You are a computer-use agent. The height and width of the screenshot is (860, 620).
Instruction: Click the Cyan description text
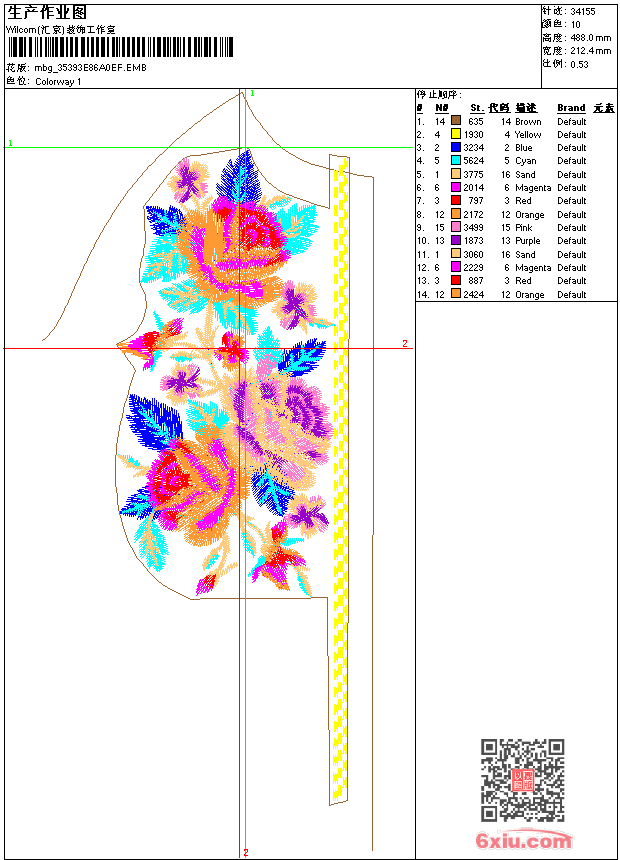click(526, 161)
